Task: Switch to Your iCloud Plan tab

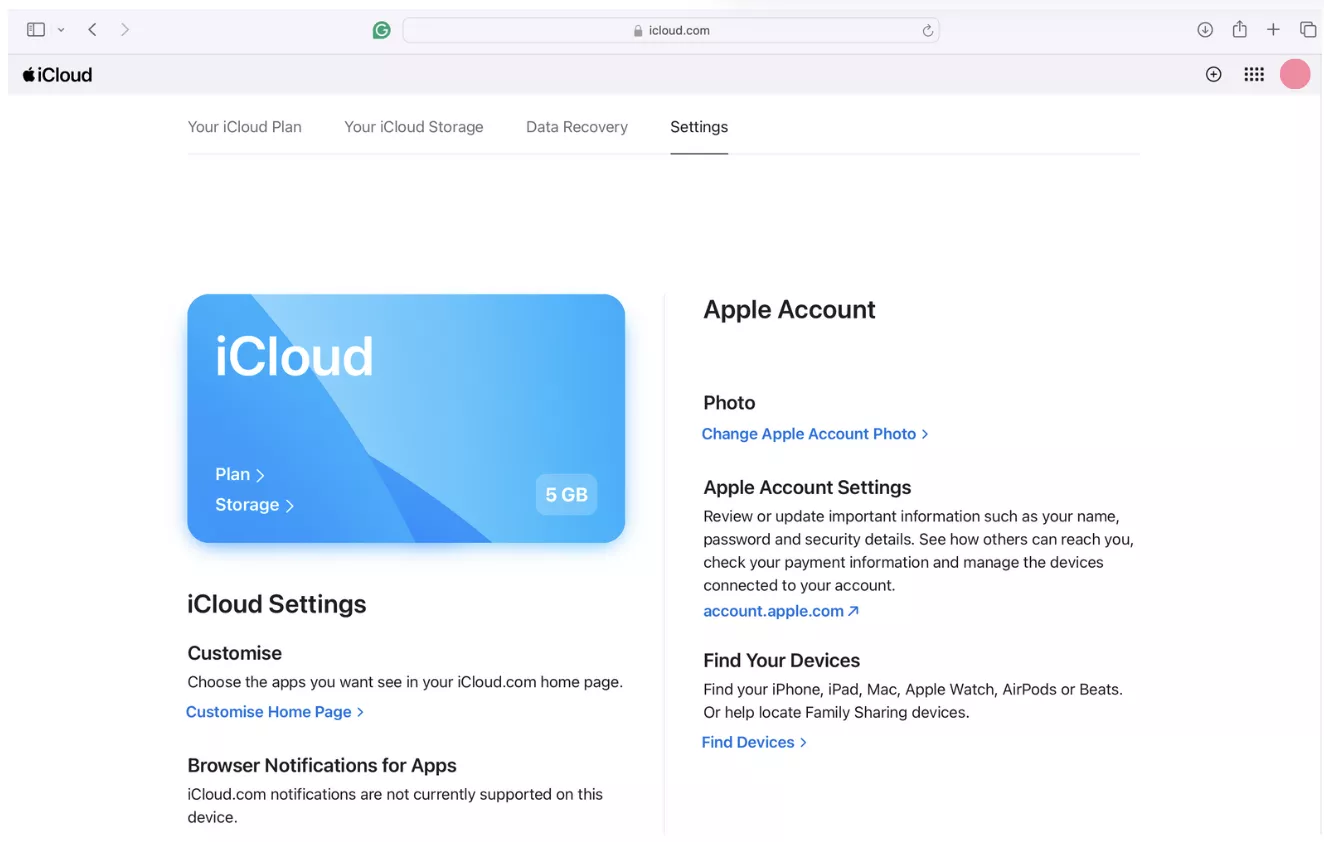Action: click(x=245, y=127)
